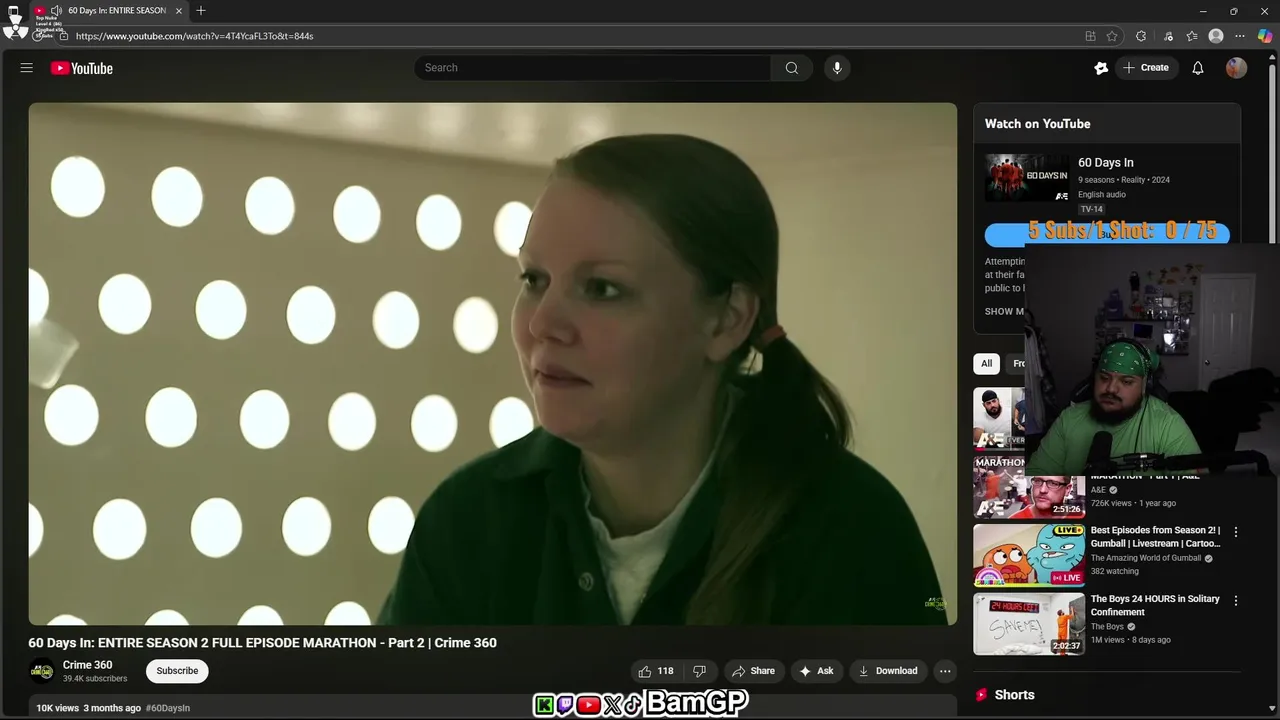
Task: Click the icon left of Create
Action: point(1101,68)
